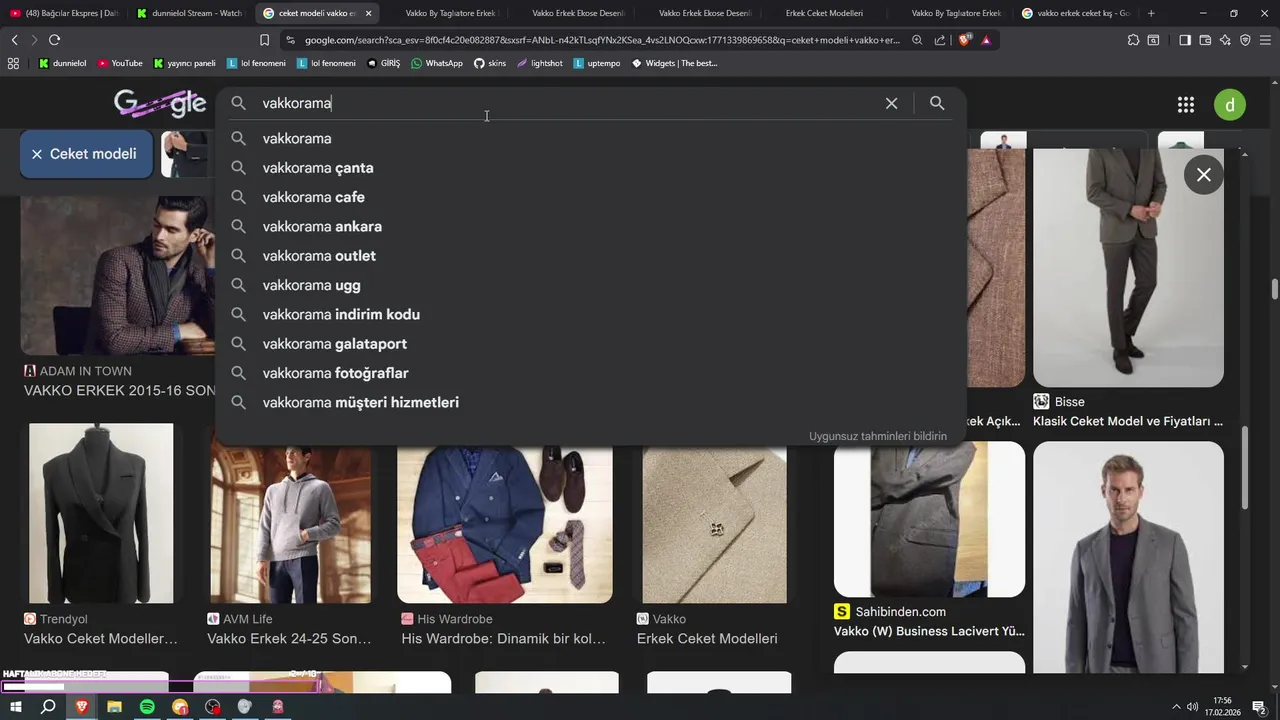Select the 'vakkorama indirim kodu' suggestion
This screenshot has height=720, width=1280.
(590, 314)
